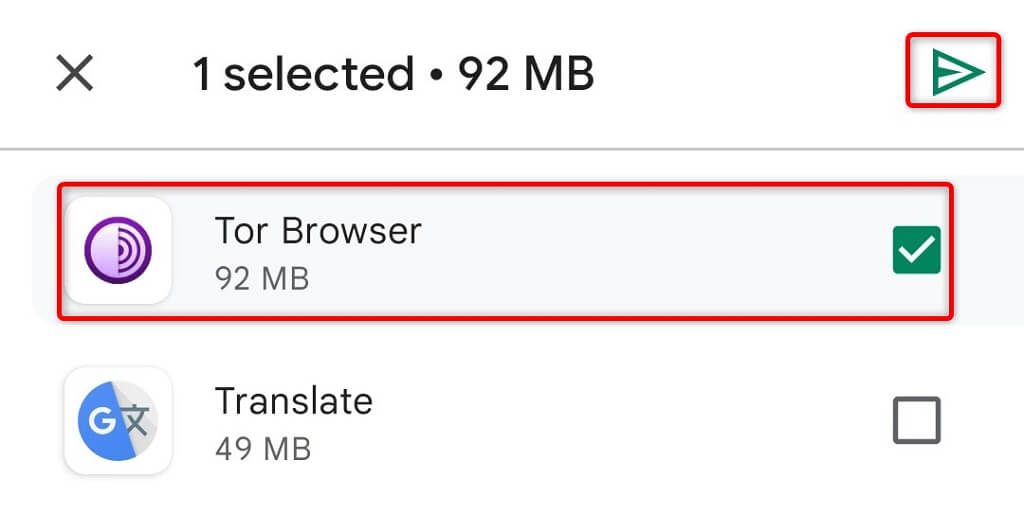
Task: Check the Translate checkbox
Action: [916, 420]
